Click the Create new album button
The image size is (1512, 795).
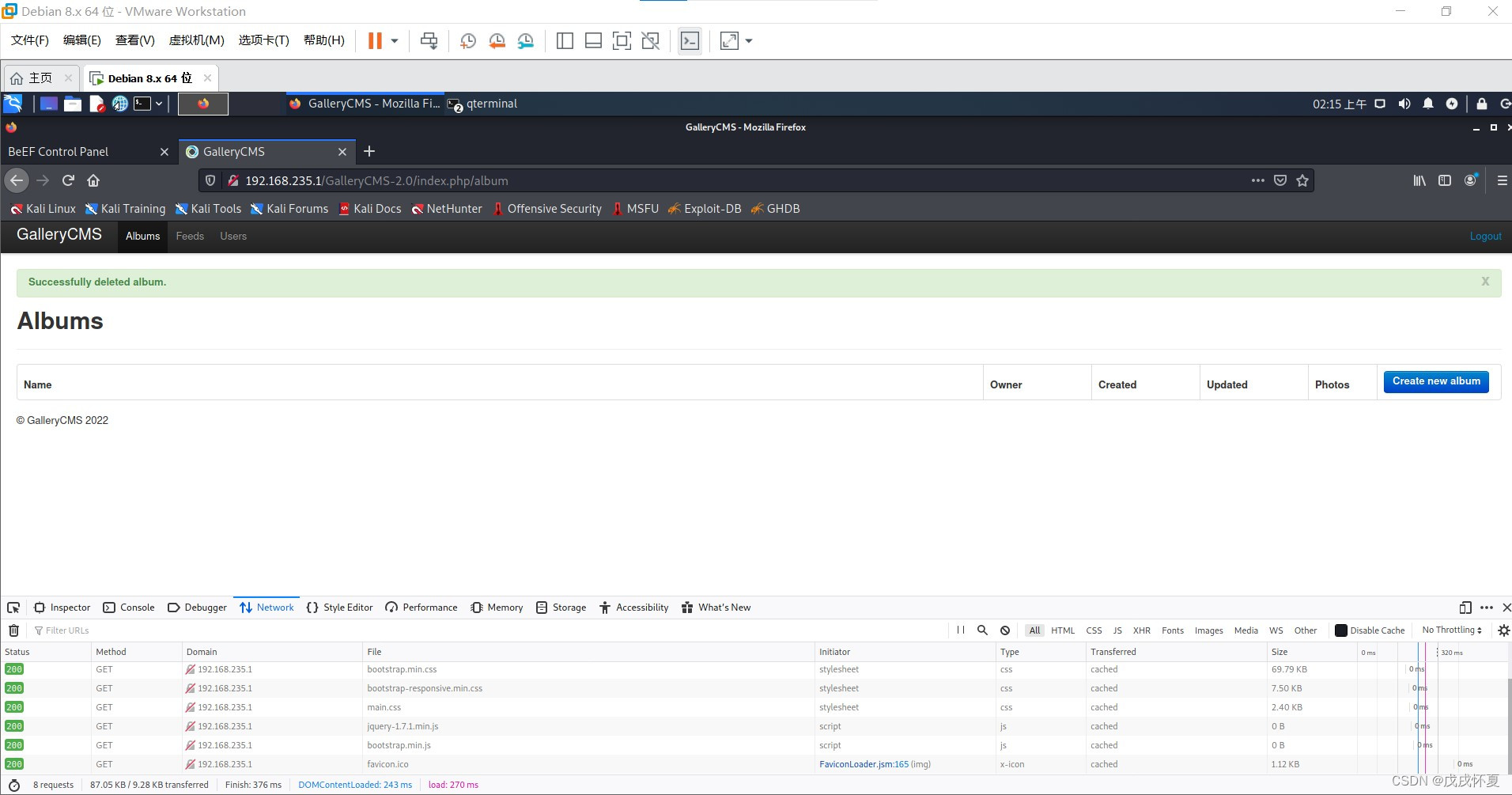click(x=1436, y=381)
